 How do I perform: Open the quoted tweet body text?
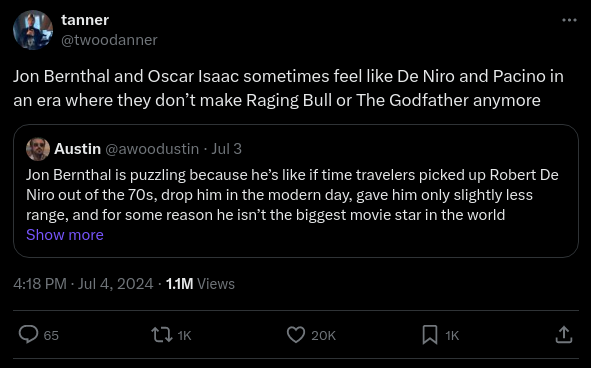292,195
